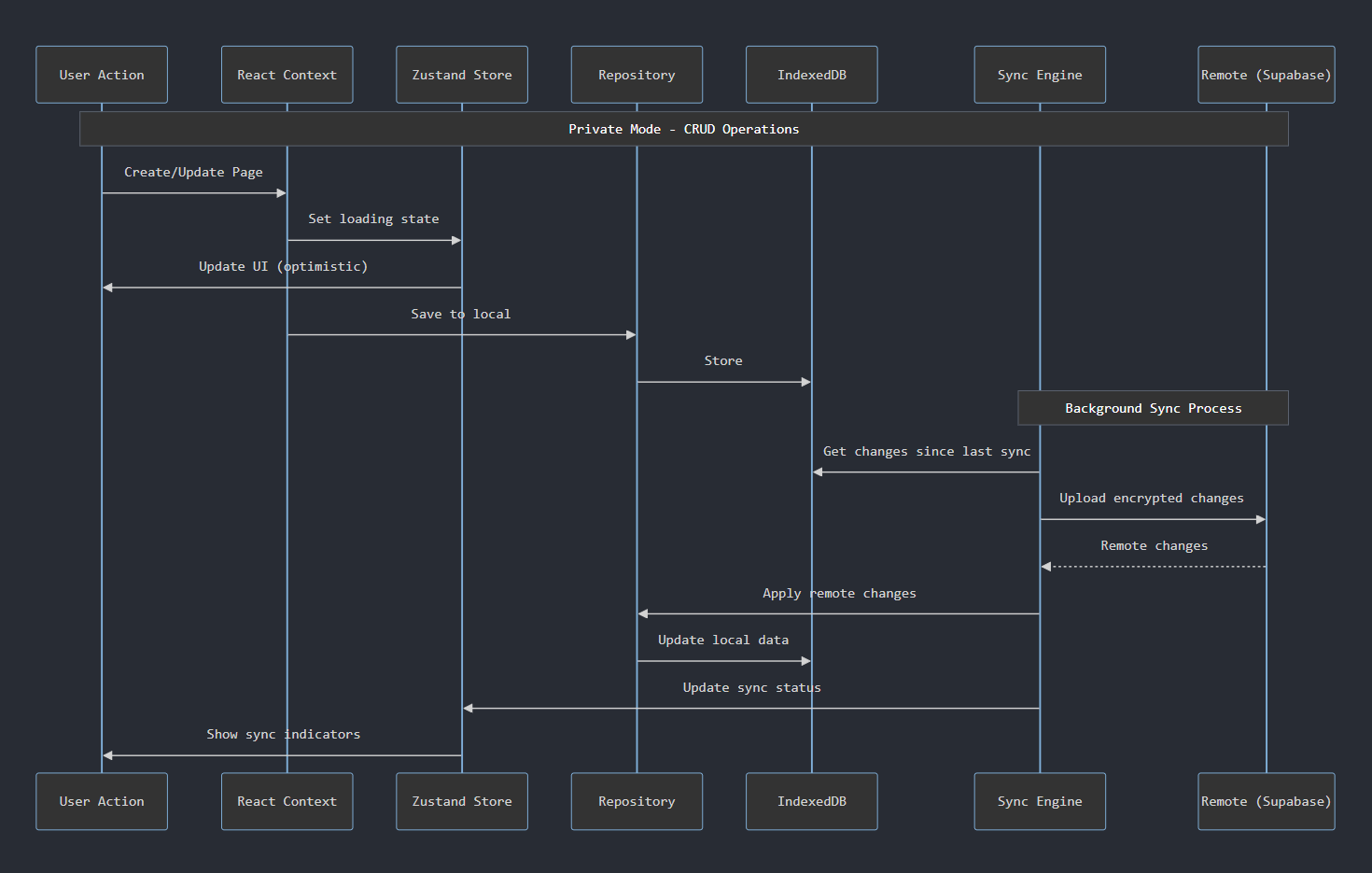Select the Update sync status label

[x=751, y=687]
